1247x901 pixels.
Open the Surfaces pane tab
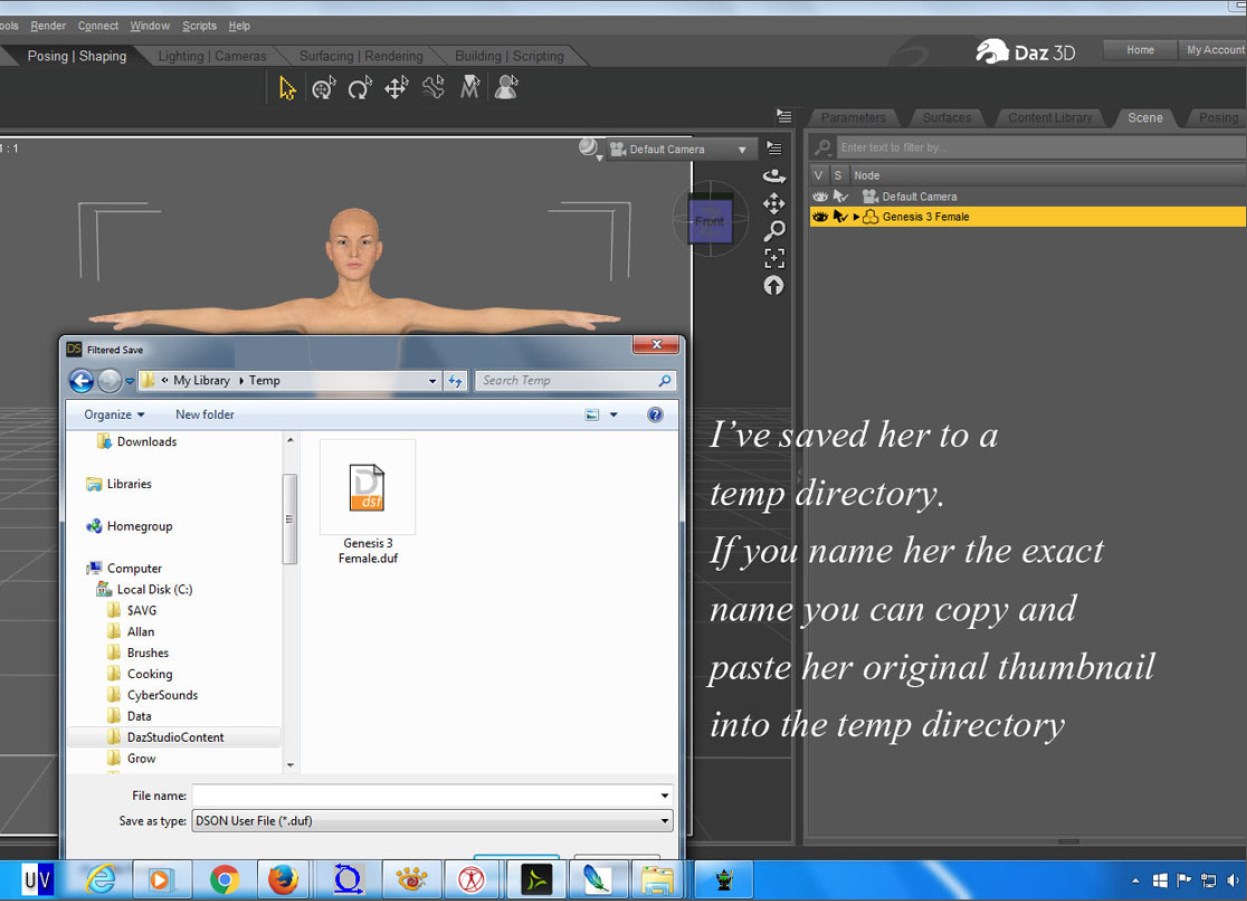(946, 118)
